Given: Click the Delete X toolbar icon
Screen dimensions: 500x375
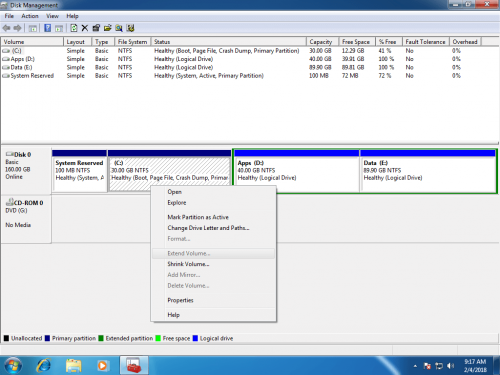Looking at the screenshot, I should coord(85,28).
